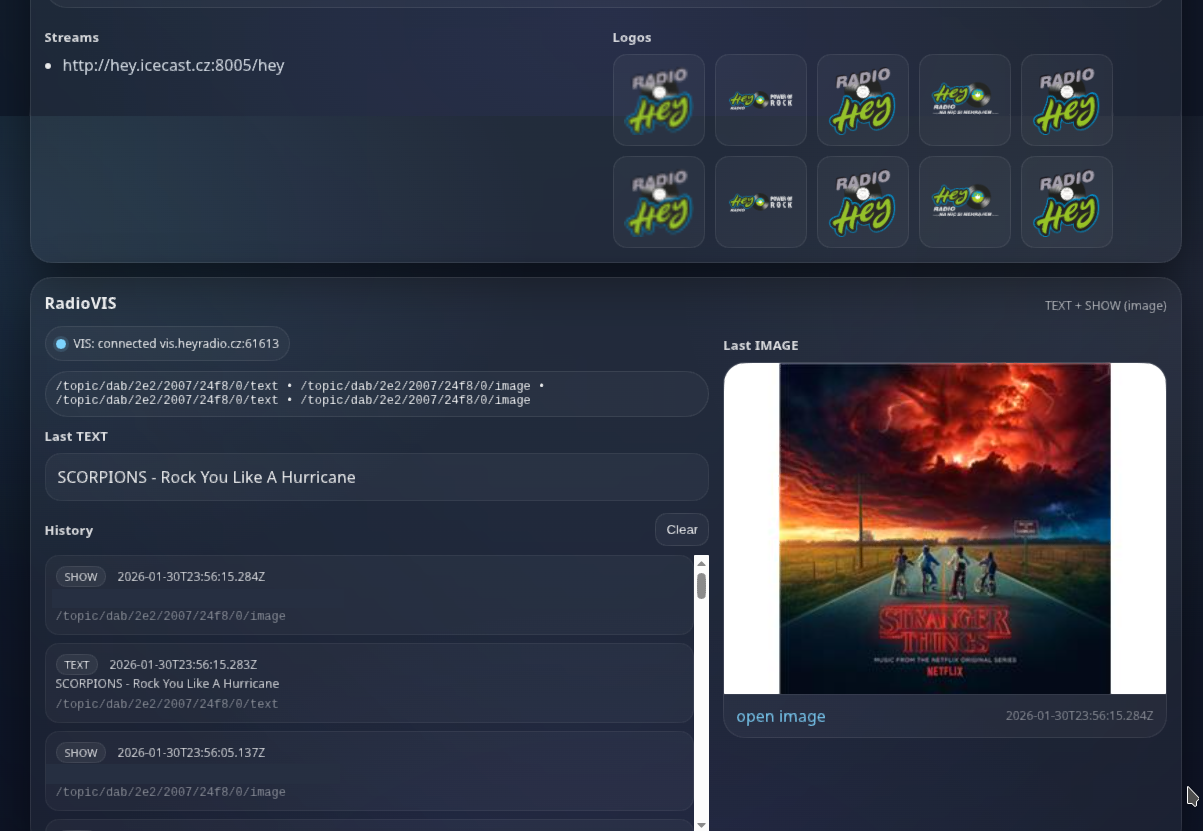Select the TEXT history entry for SCORPIONS
The width and height of the screenshot is (1203, 831).
tap(369, 683)
